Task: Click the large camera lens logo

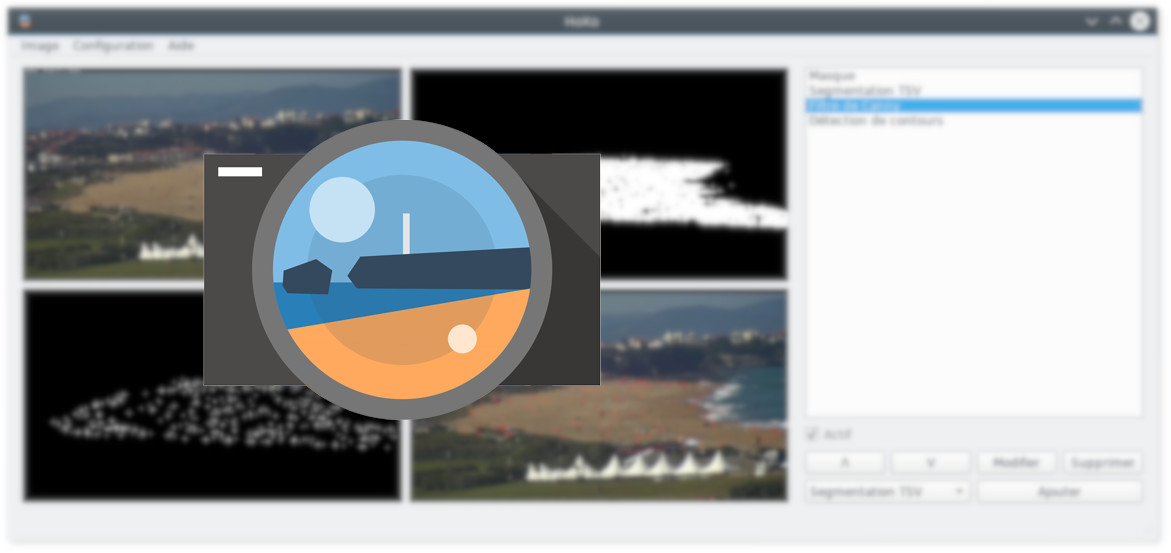Action: 401,269
